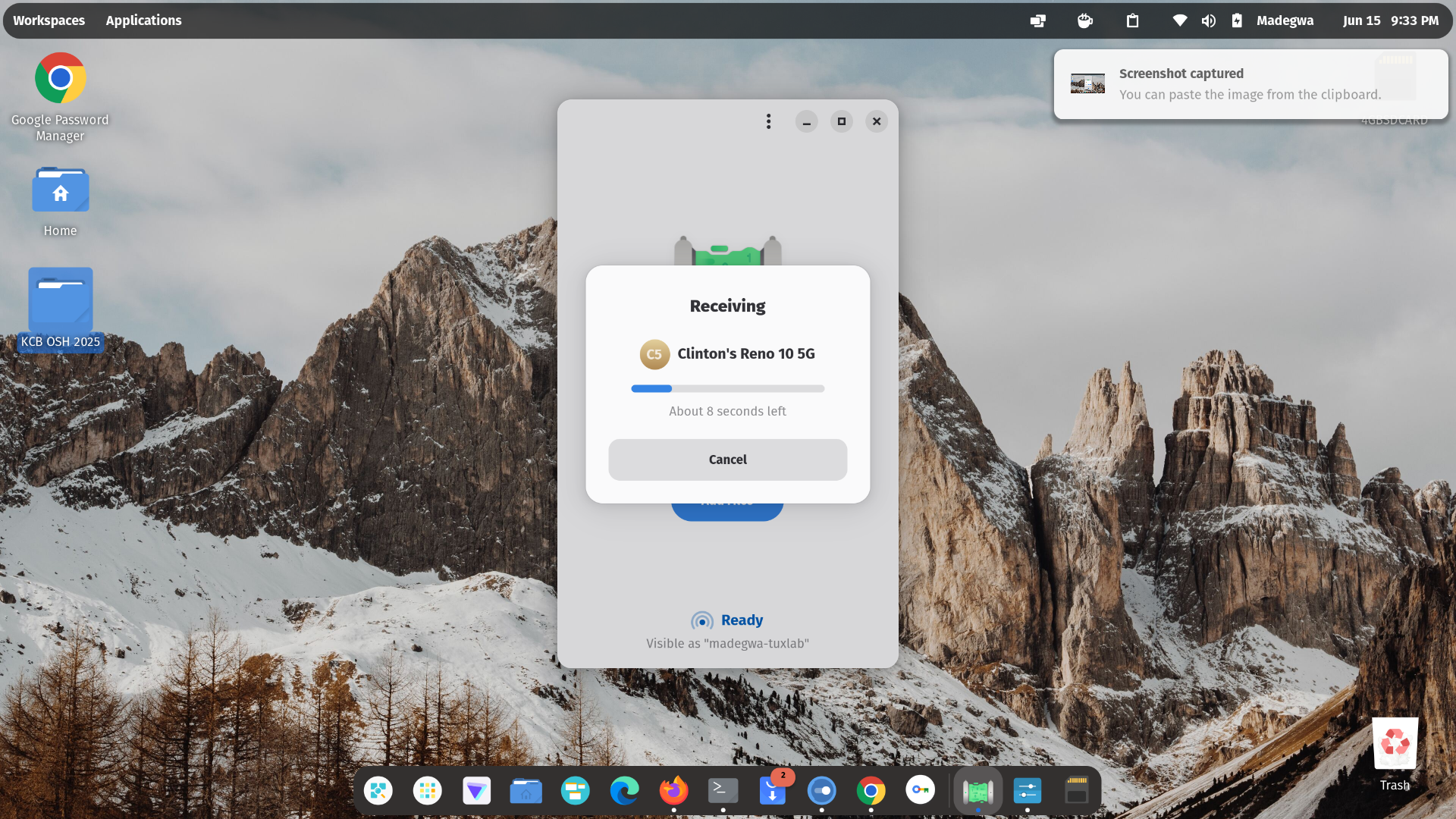Open the download app with badge 2

pyautogui.click(x=773, y=791)
